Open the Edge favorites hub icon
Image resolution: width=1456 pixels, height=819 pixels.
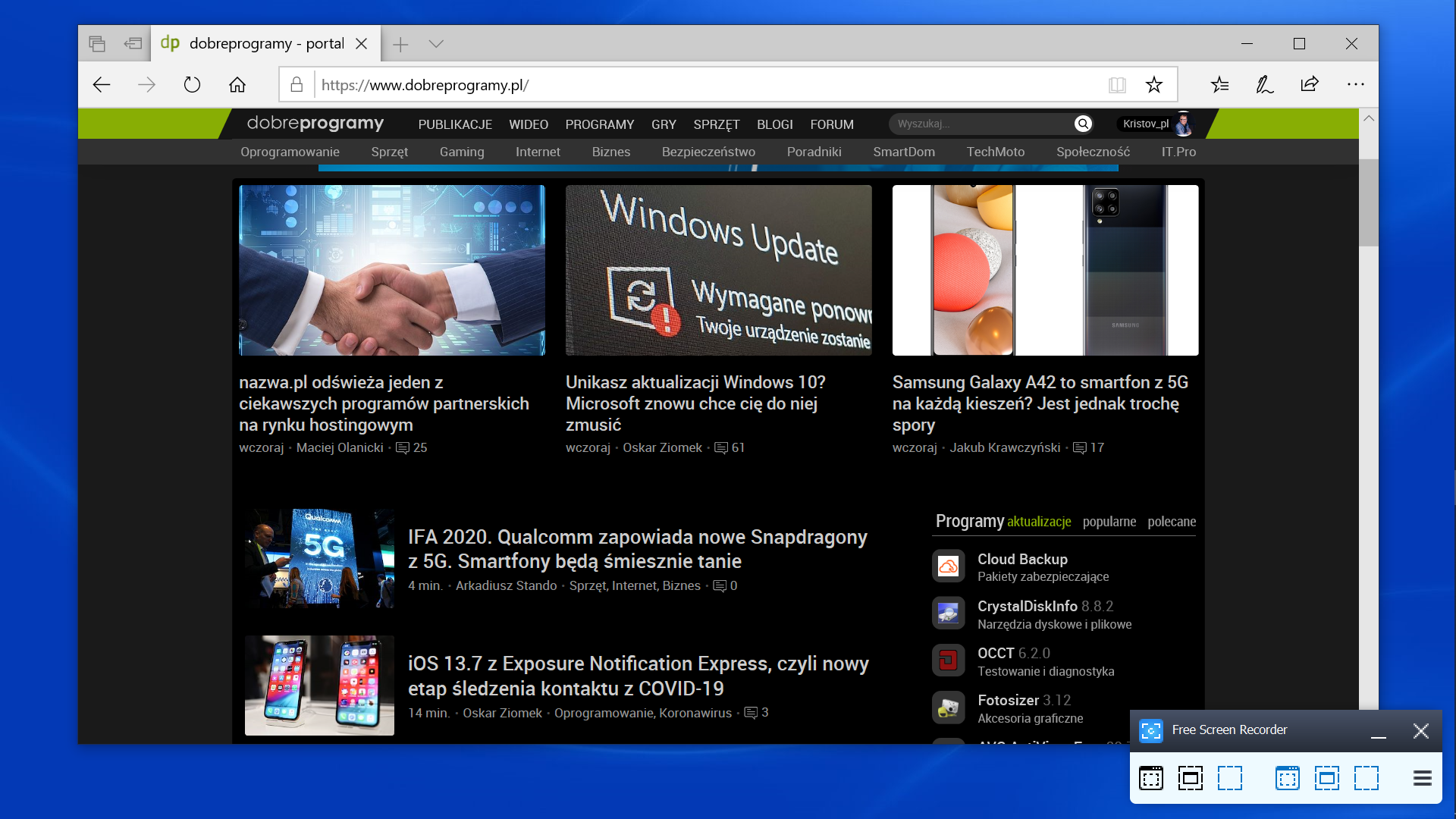pyautogui.click(x=1219, y=85)
